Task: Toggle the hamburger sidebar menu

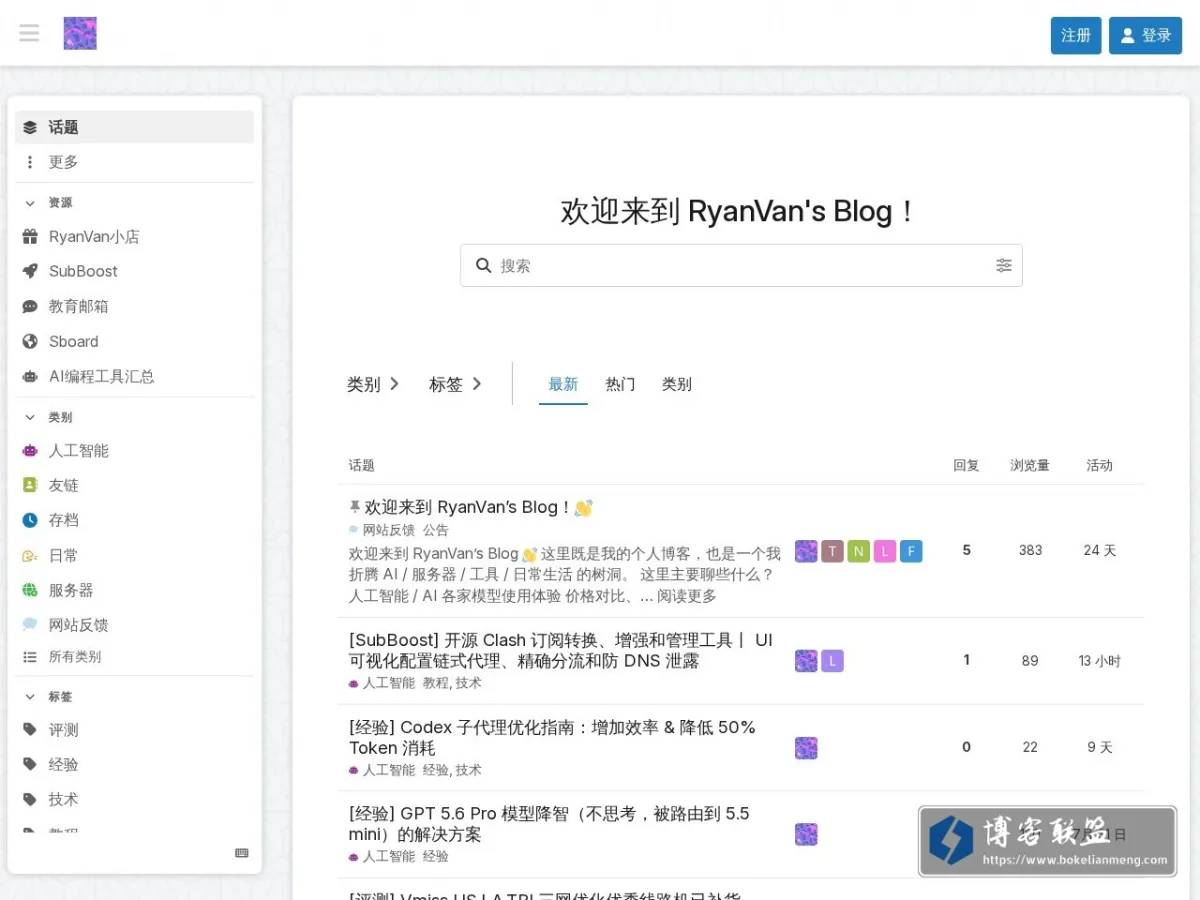Action: (29, 33)
